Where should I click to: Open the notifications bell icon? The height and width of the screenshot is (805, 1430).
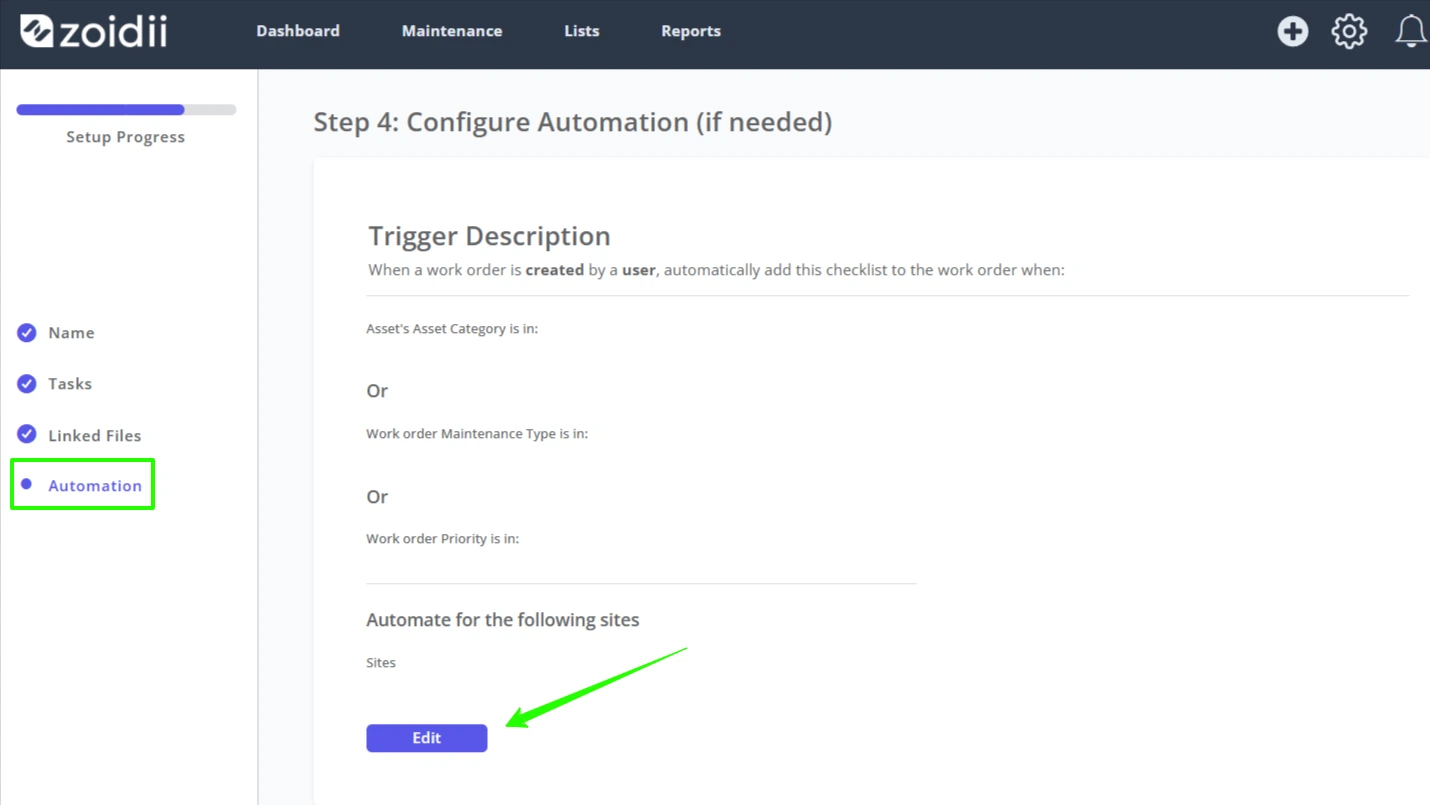1411,31
